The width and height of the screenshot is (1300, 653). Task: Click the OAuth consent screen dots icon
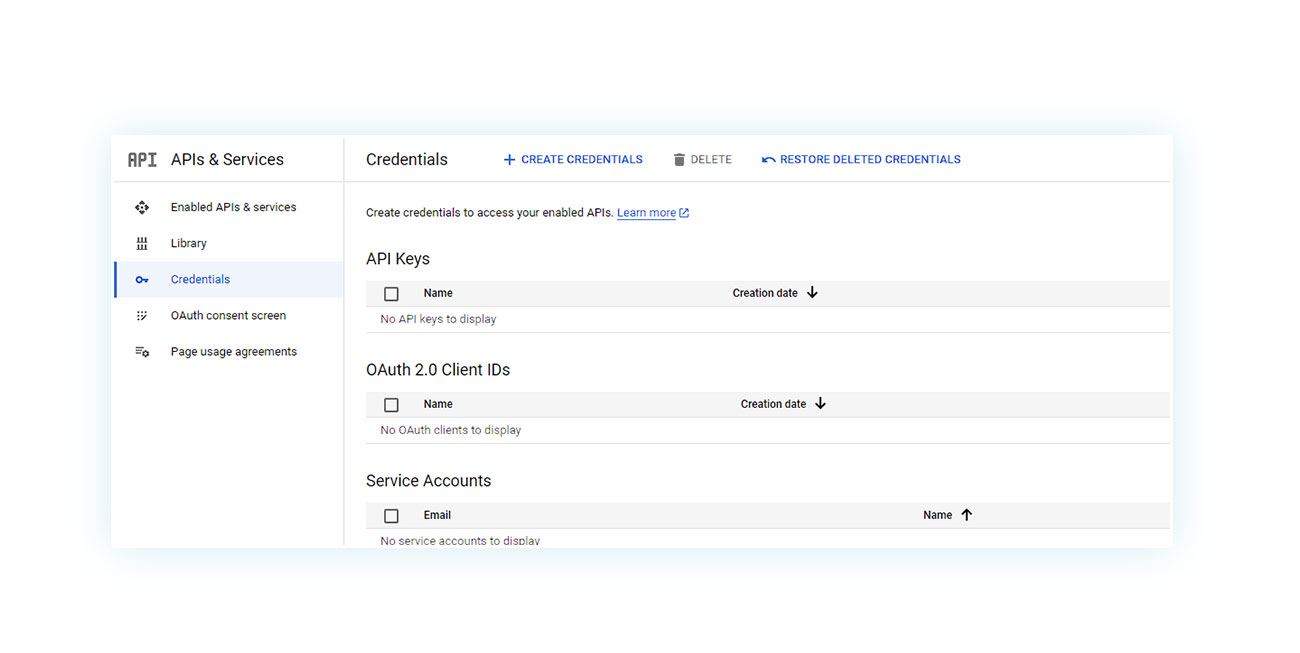(142, 315)
